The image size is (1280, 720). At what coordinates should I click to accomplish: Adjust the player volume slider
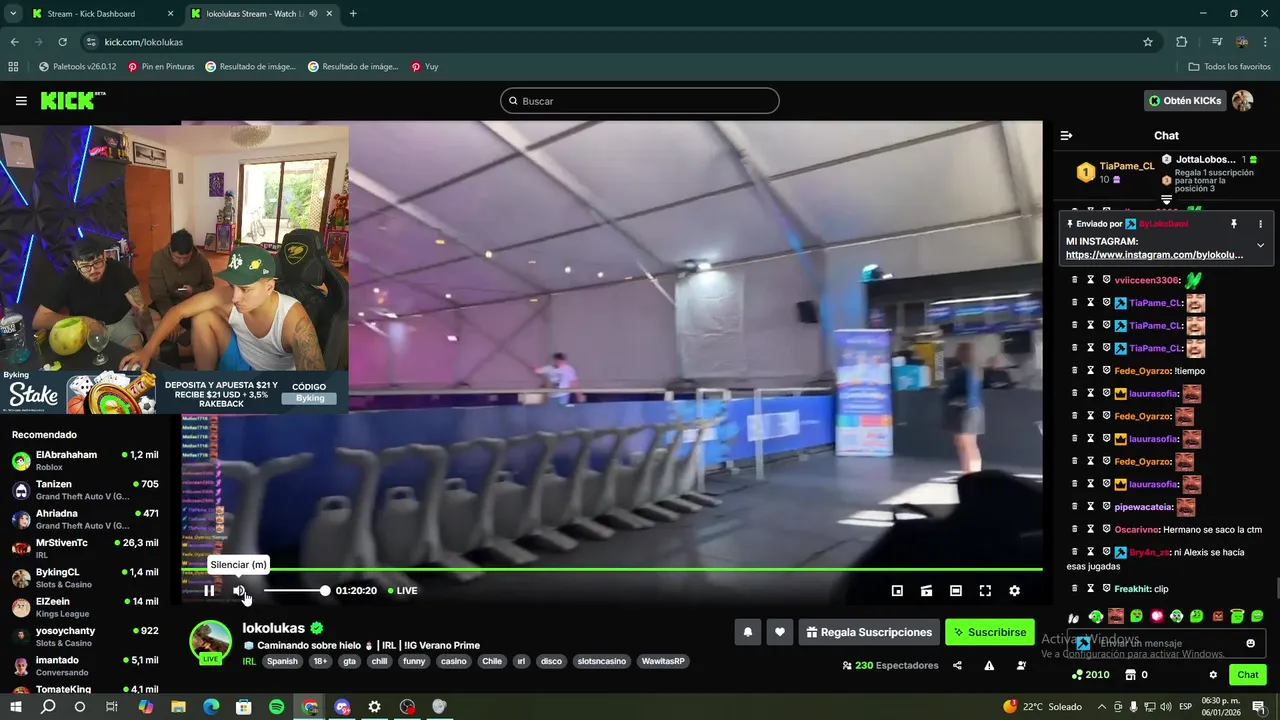click(x=295, y=591)
